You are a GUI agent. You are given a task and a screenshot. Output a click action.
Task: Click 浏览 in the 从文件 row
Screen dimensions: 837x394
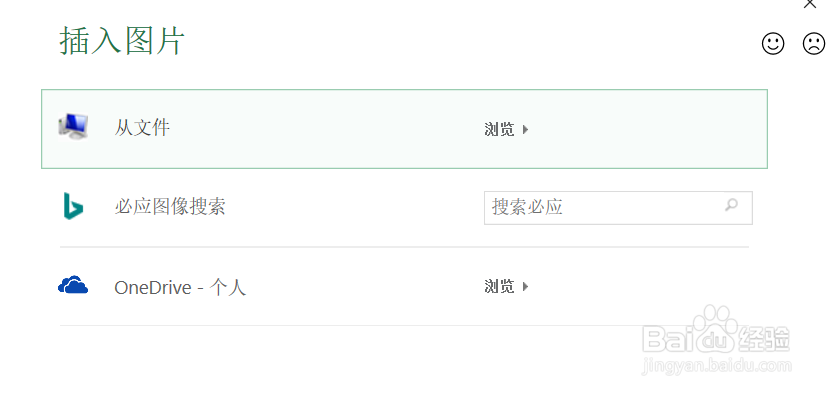pos(499,129)
